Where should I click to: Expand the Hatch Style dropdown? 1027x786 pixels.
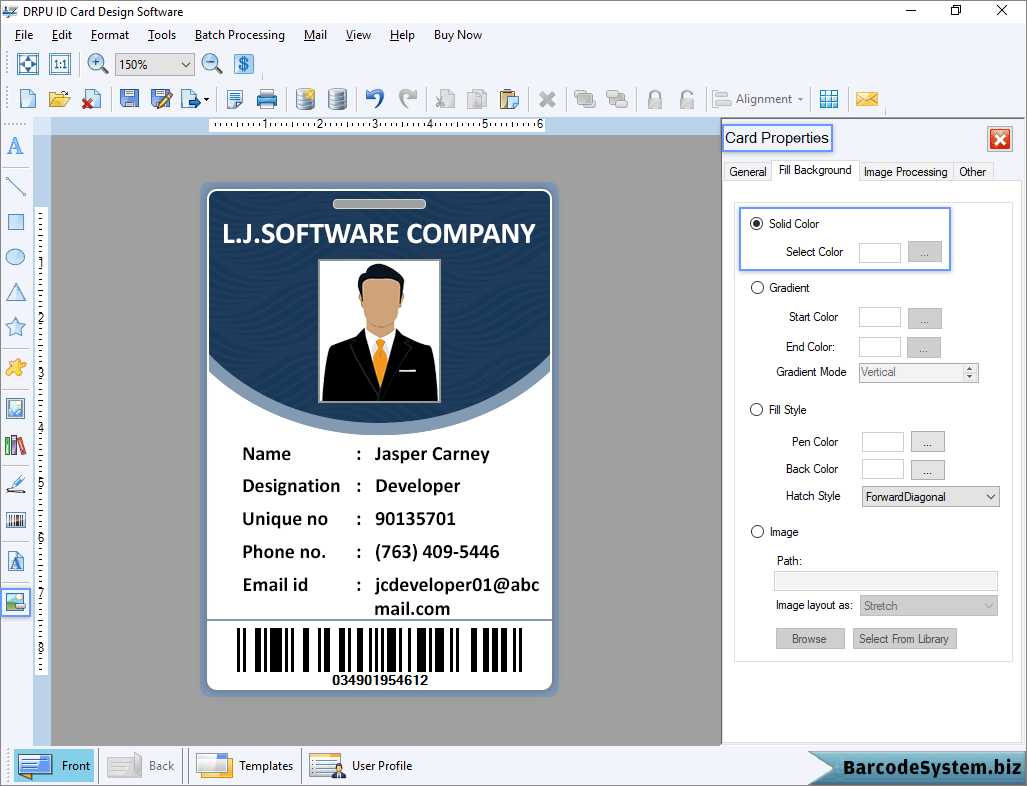tap(990, 497)
